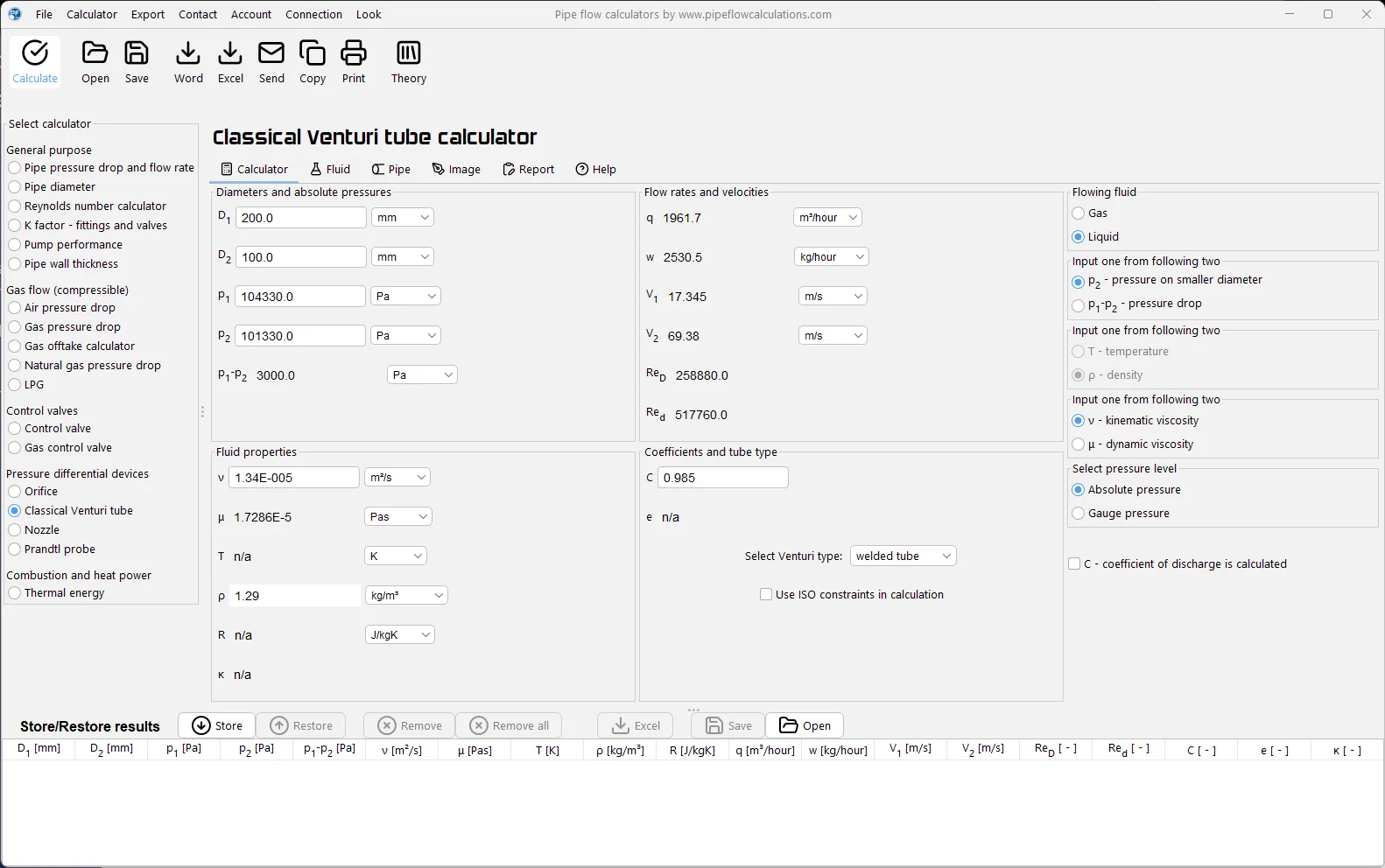Click the Remove button
The height and width of the screenshot is (868, 1385).
(x=410, y=726)
